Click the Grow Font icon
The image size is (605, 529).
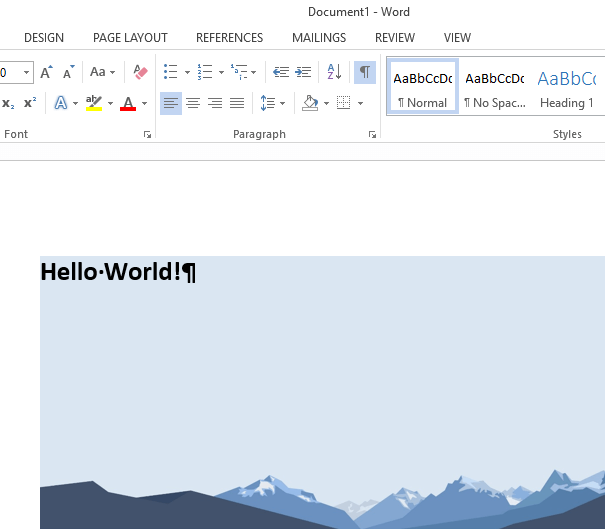(46, 72)
